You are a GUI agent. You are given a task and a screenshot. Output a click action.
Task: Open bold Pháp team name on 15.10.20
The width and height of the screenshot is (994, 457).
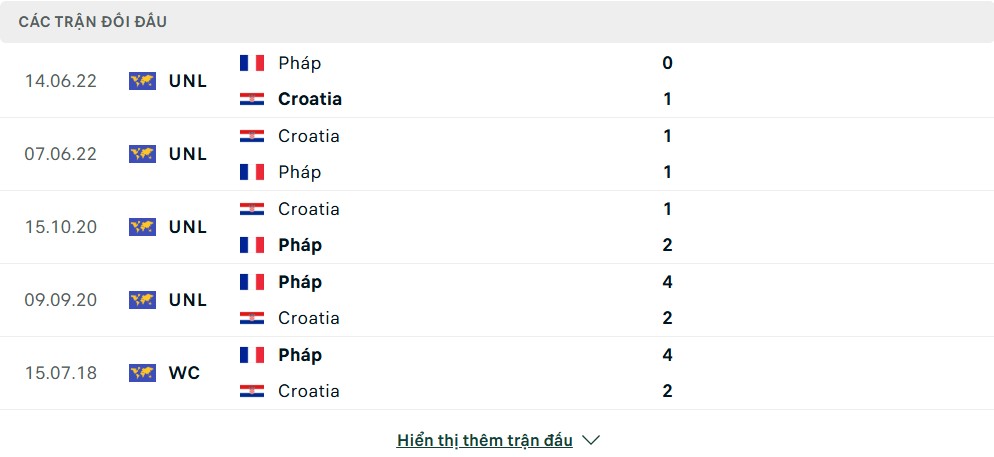300,245
